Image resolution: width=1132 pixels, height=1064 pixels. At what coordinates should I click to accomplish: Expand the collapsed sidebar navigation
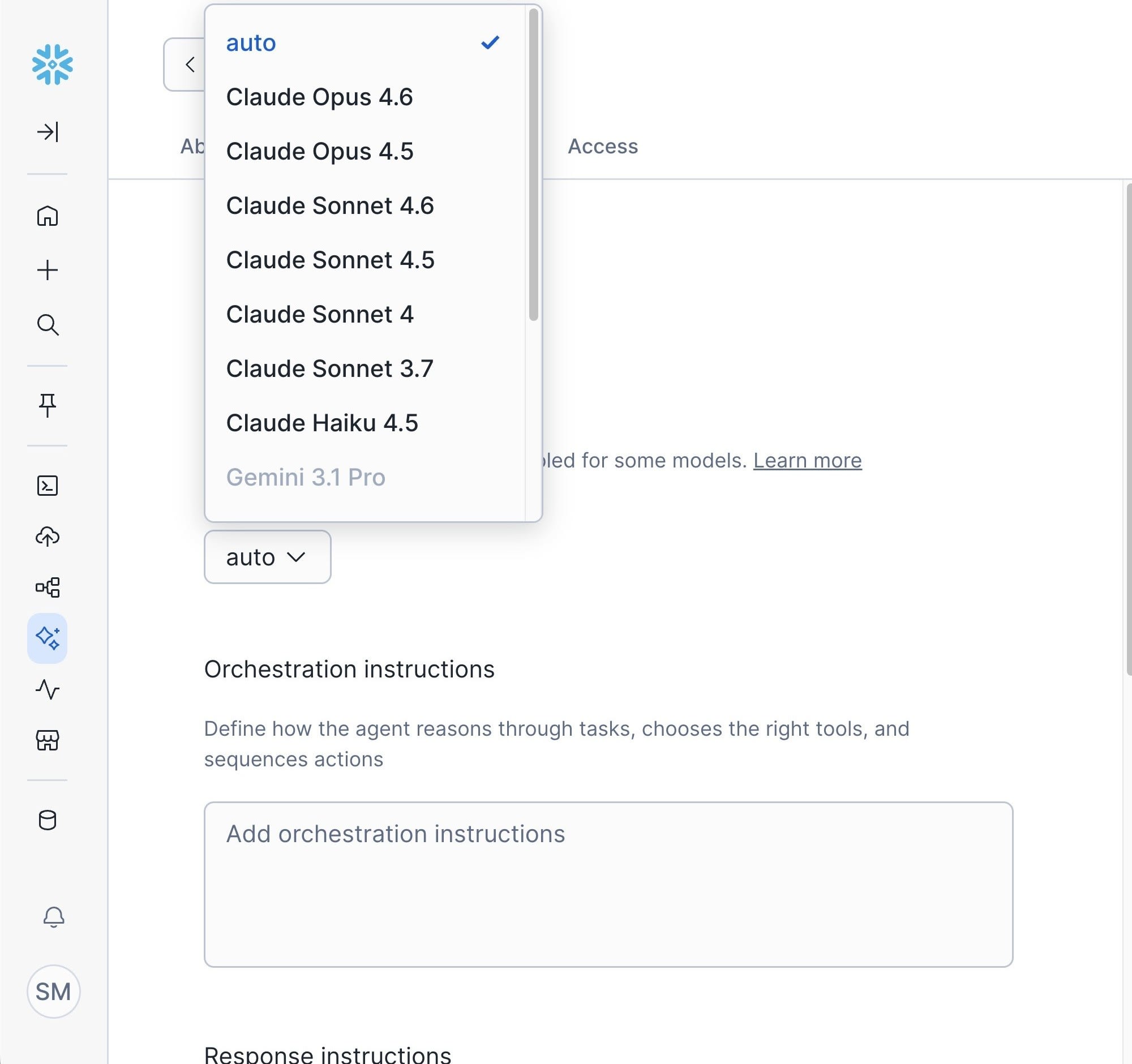tap(48, 131)
